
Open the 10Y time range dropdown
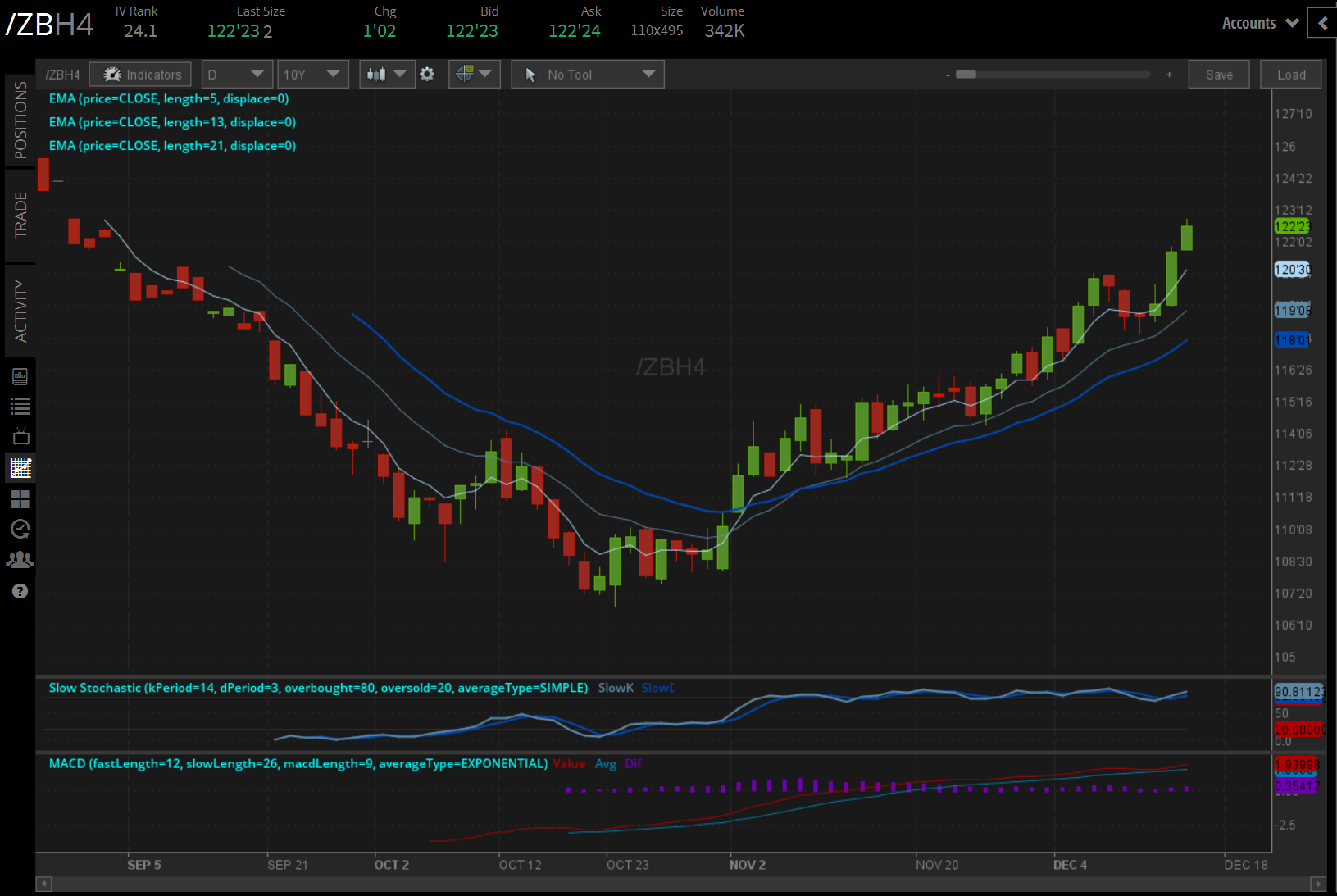[x=312, y=75]
